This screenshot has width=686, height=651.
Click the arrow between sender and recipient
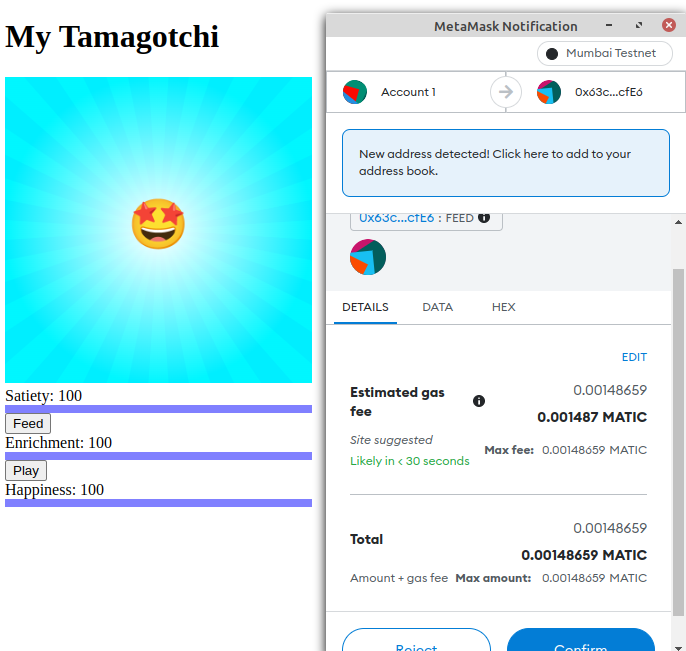coord(506,92)
